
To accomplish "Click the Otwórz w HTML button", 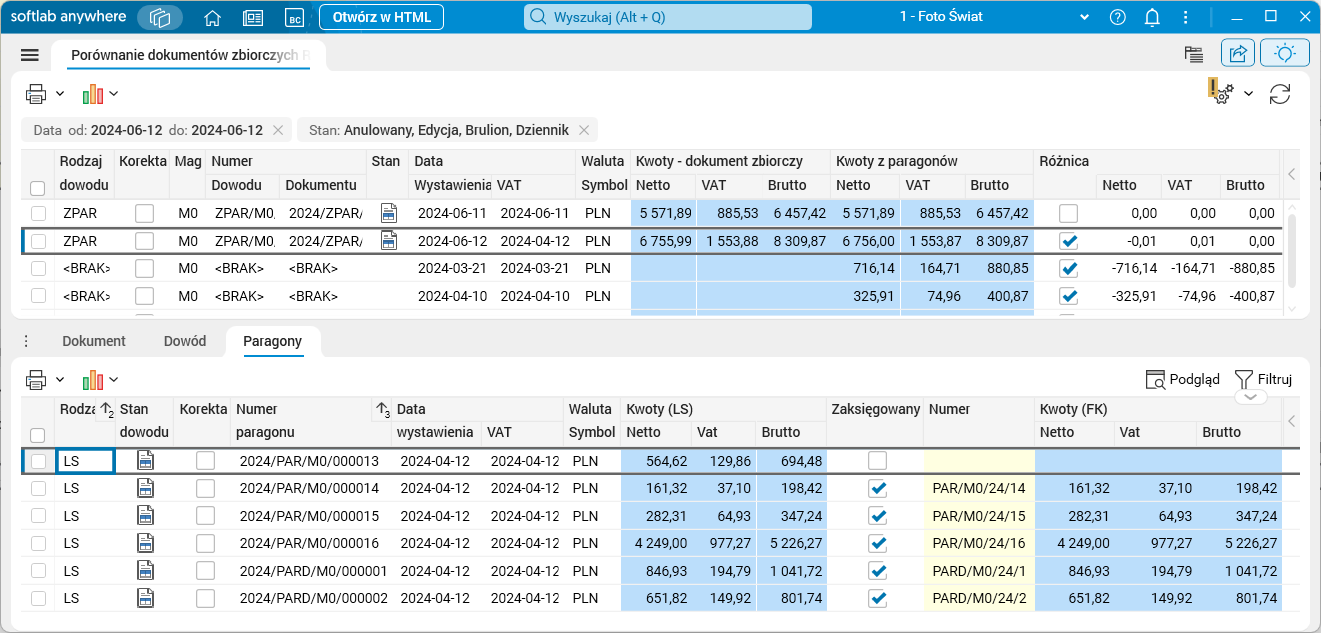I will (381, 17).
